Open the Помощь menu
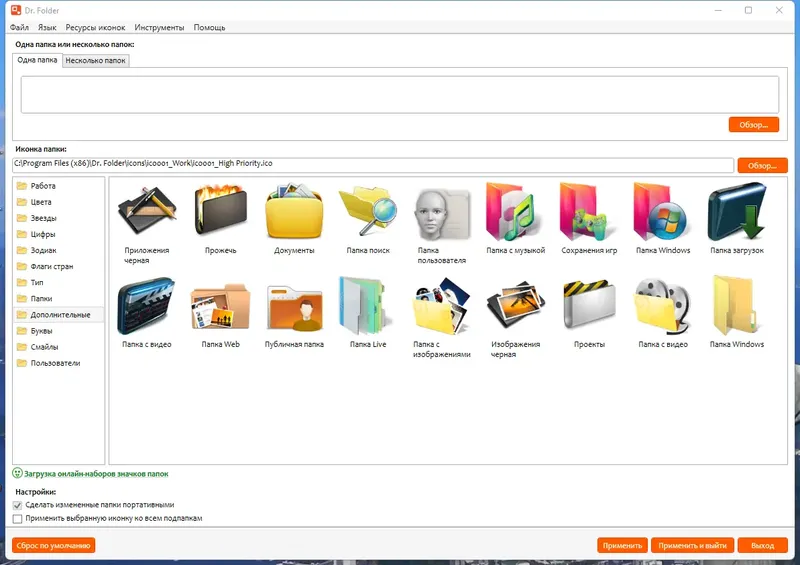This screenshot has height=565, width=800. click(x=209, y=28)
